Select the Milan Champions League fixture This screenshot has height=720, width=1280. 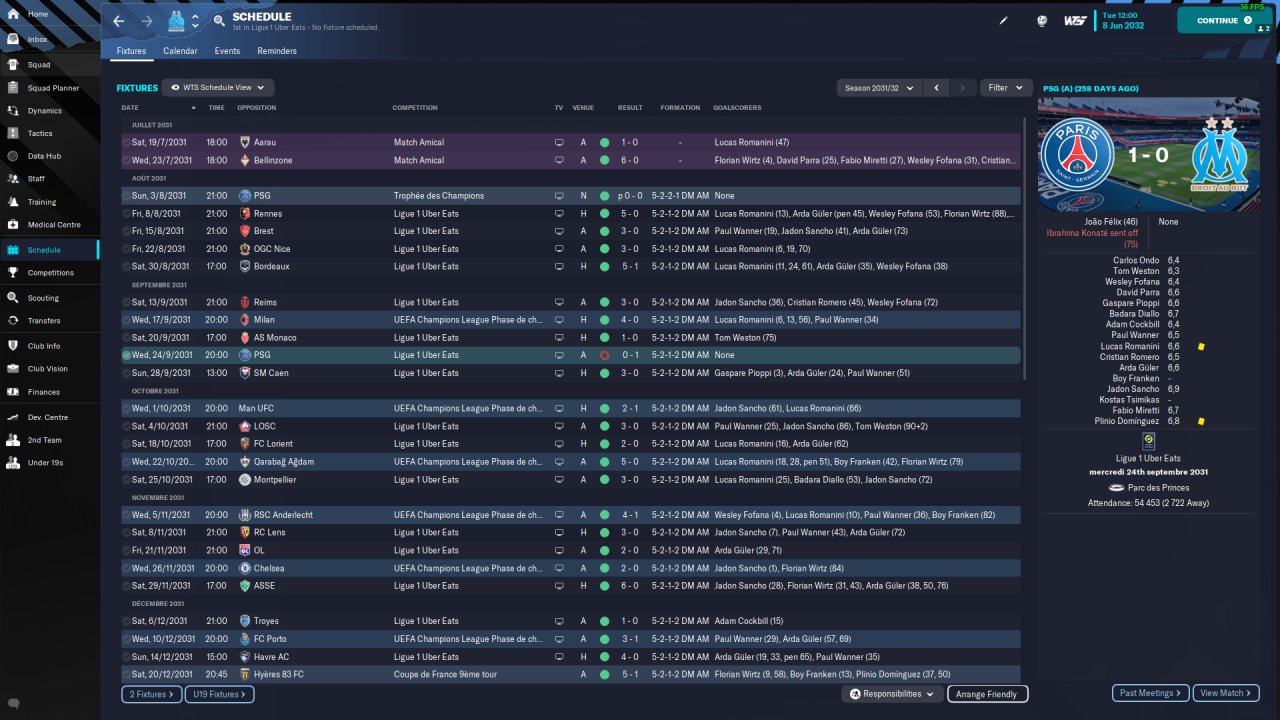tap(570, 320)
